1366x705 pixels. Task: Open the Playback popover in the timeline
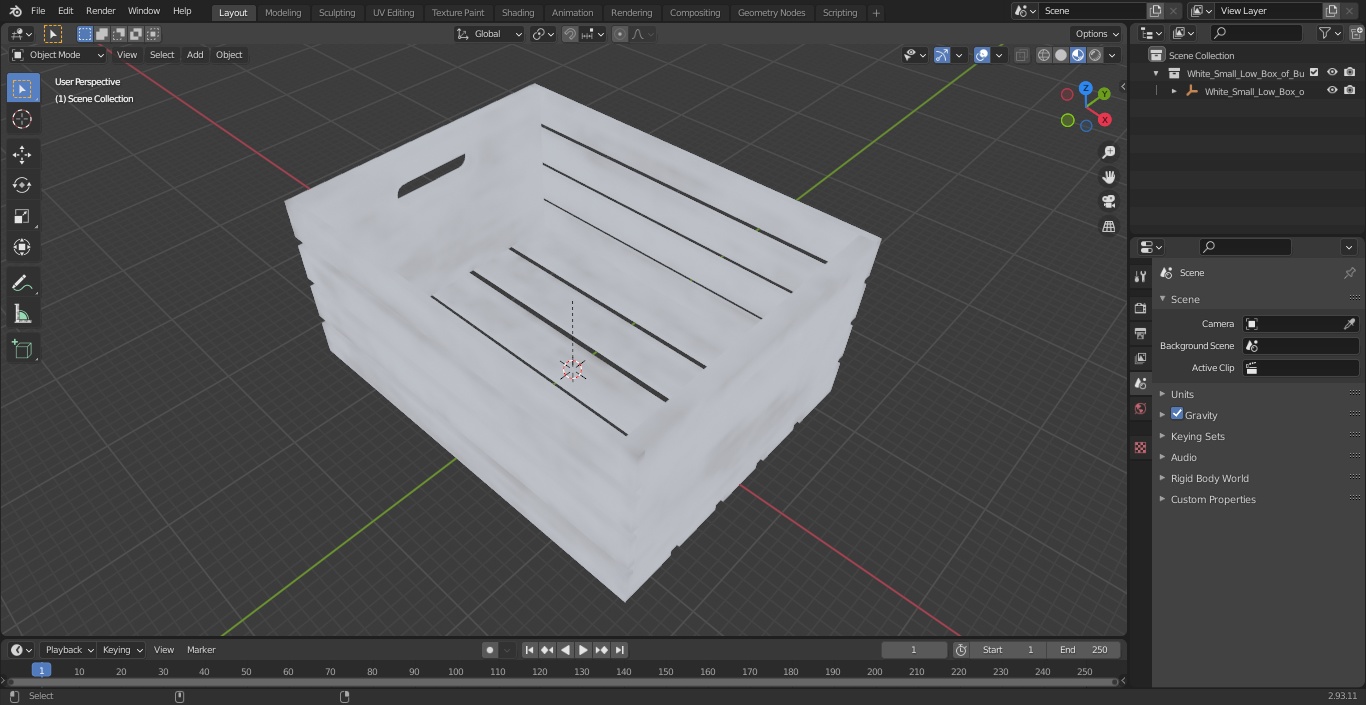(68, 650)
